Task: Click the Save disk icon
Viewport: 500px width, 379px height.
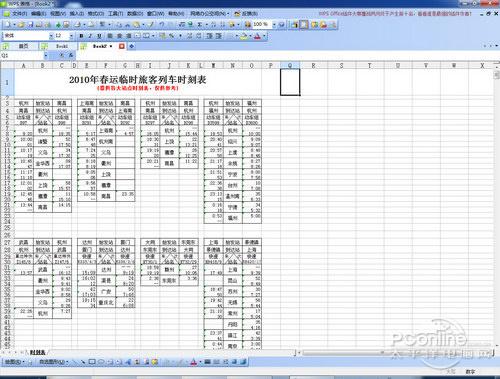Action: (31, 24)
